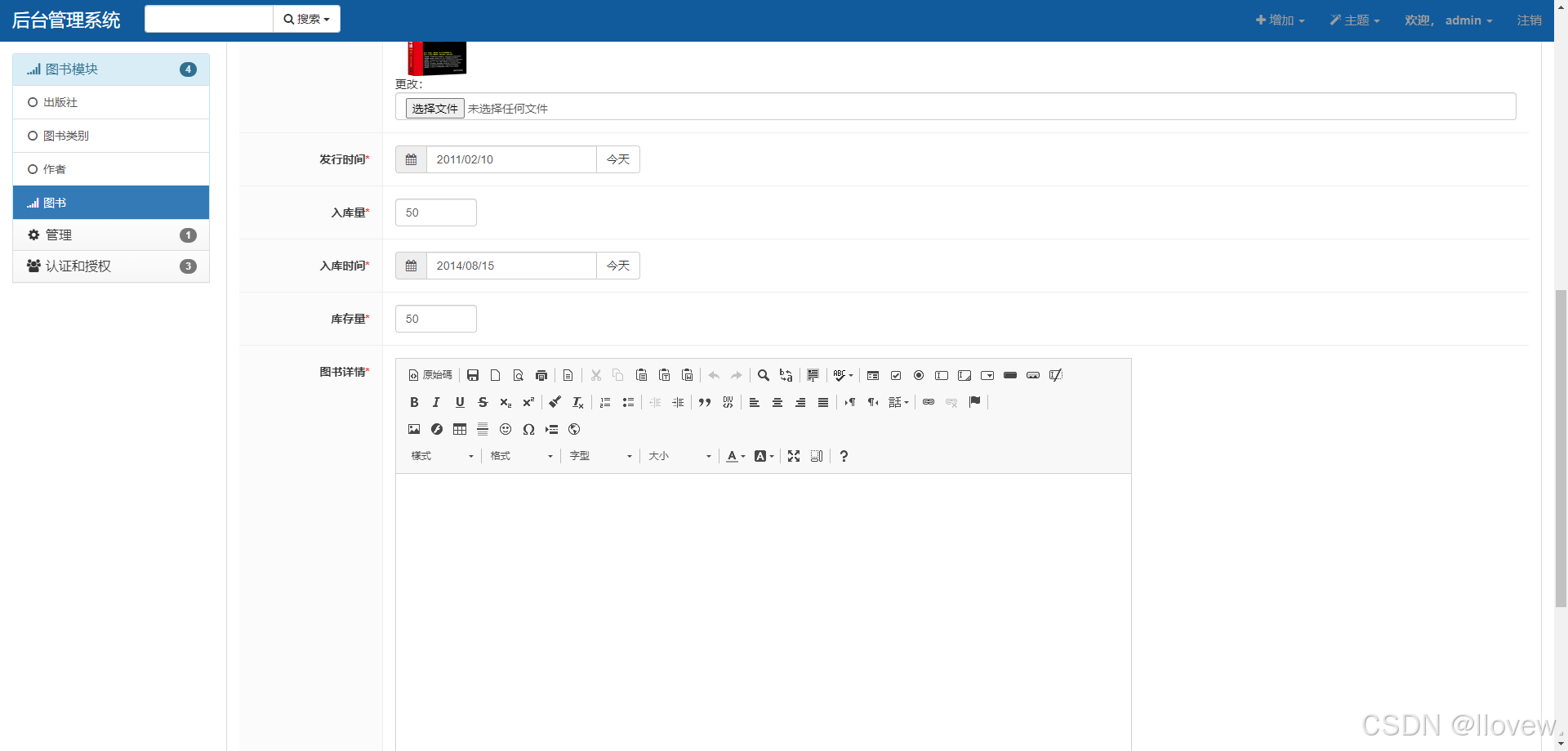The width and height of the screenshot is (1568, 751).
Task: Click Paste as plain text icon
Action: [x=665, y=375]
